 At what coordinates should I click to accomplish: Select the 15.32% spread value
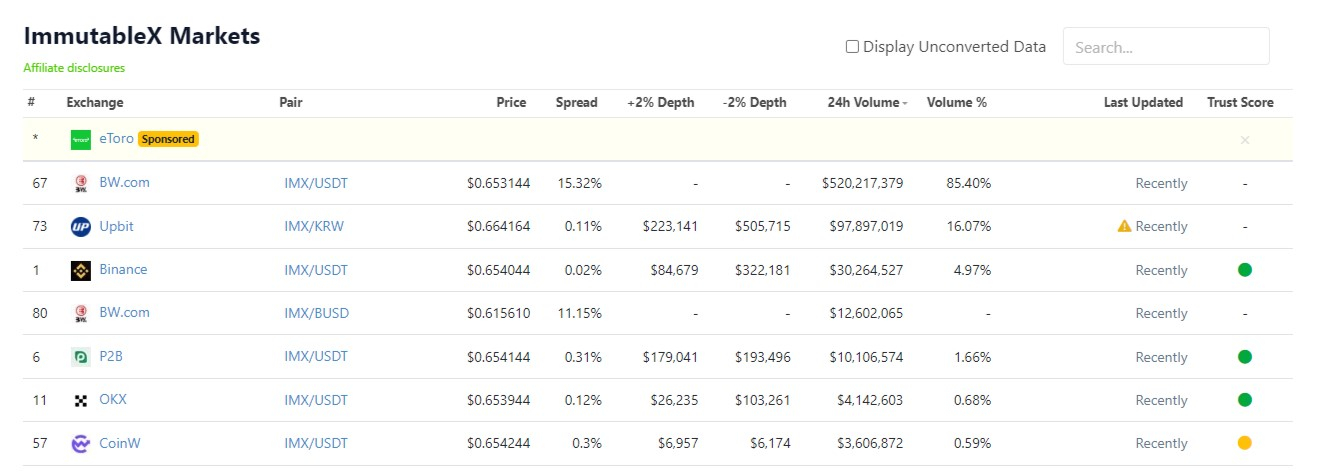click(x=580, y=183)
